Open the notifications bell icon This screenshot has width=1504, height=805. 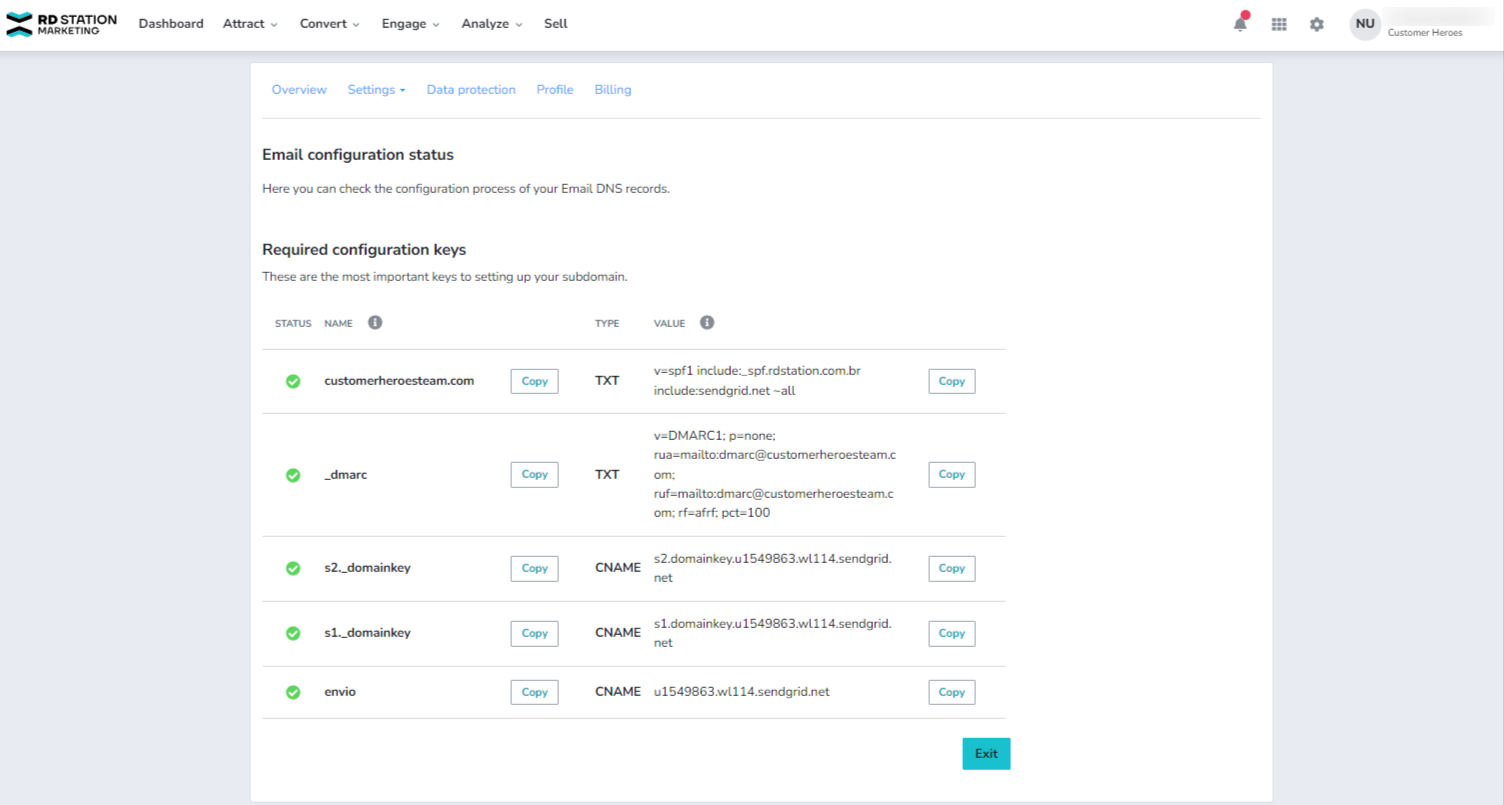[x=1240, y=24]
